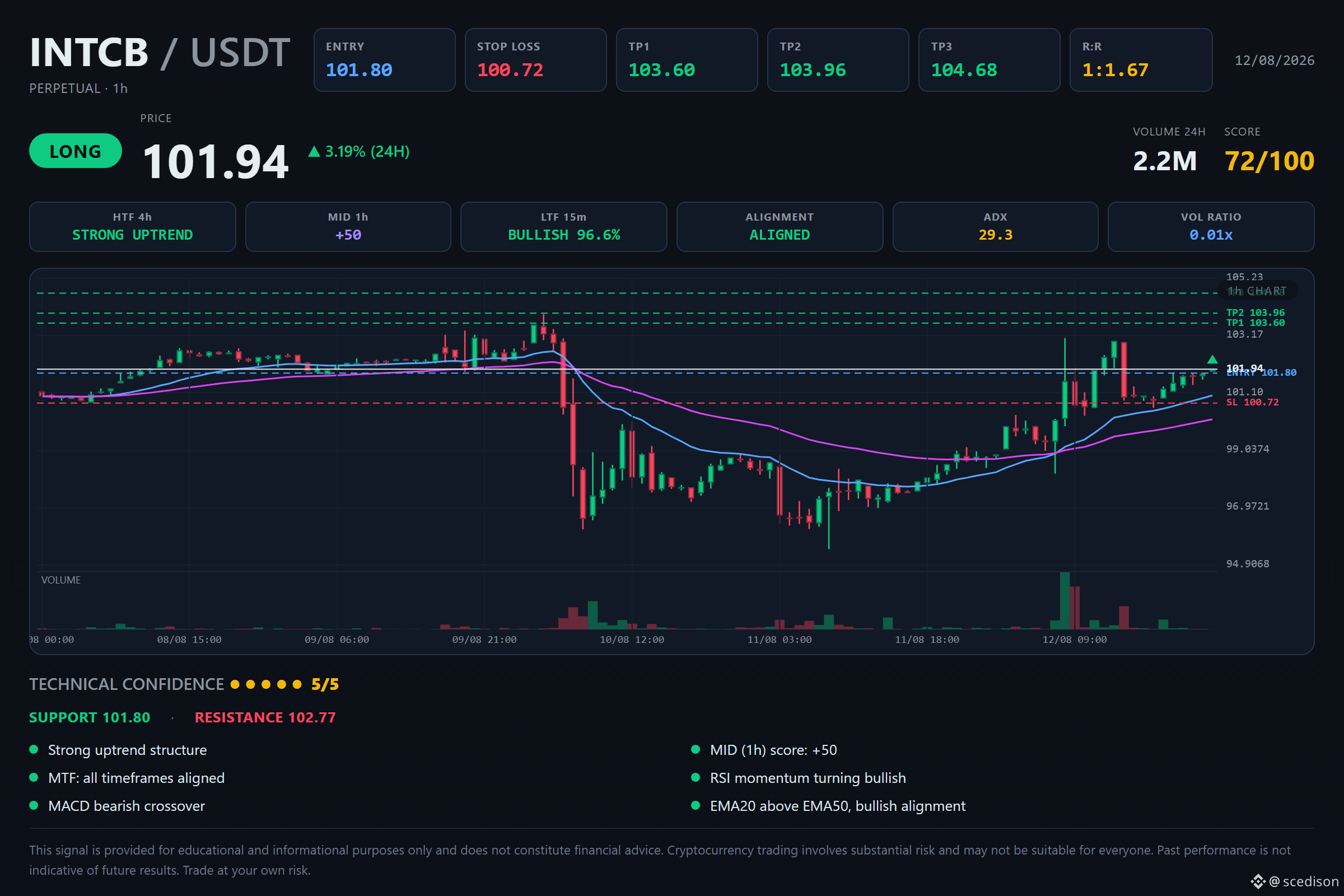This screenshot has height=896, width=1344.
Task: Open the HTF 4h STRONG UPTREND card
Action: click(133, 227)
